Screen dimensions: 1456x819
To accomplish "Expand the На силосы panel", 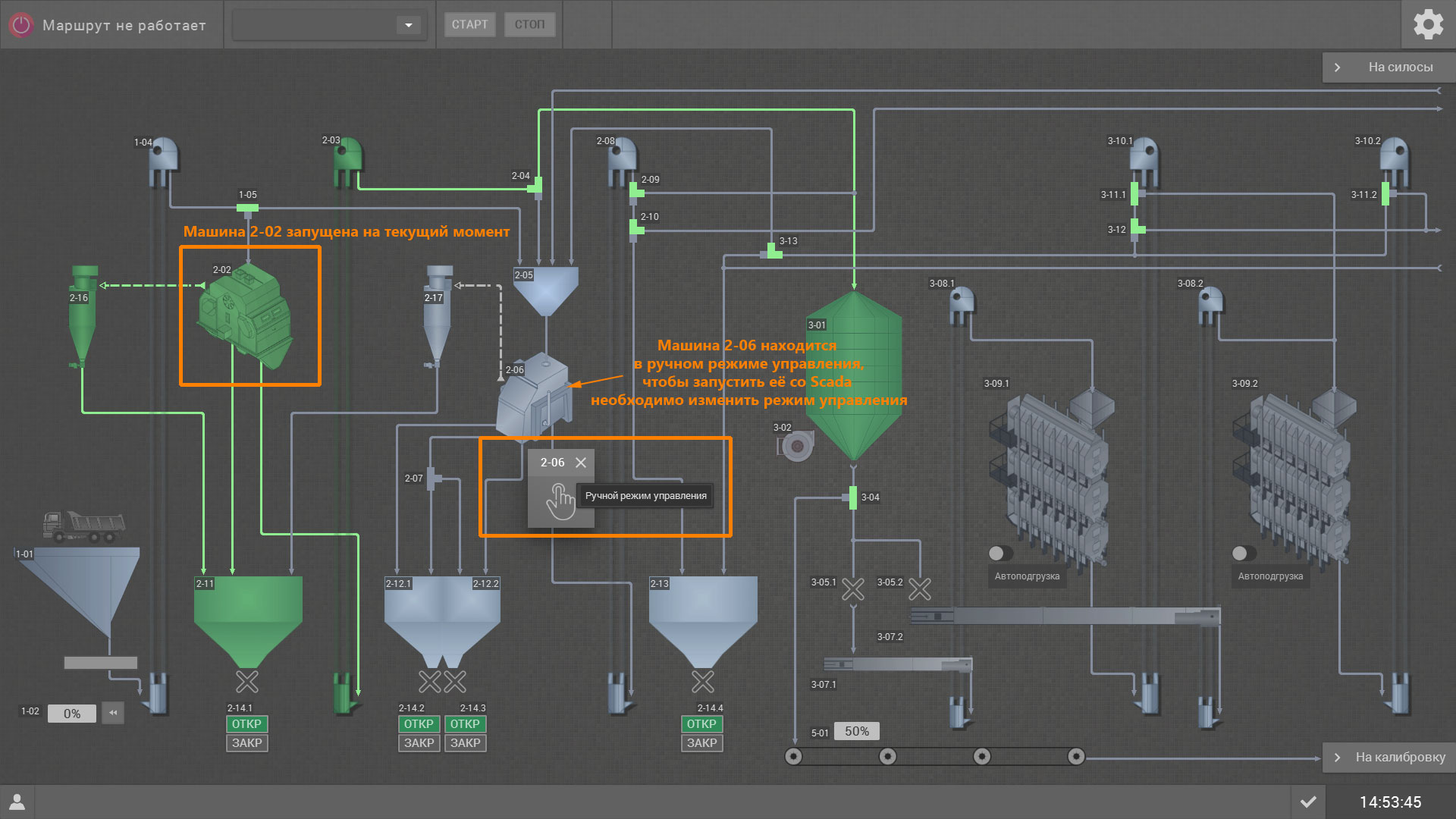I will click(x=1389, y=67).
